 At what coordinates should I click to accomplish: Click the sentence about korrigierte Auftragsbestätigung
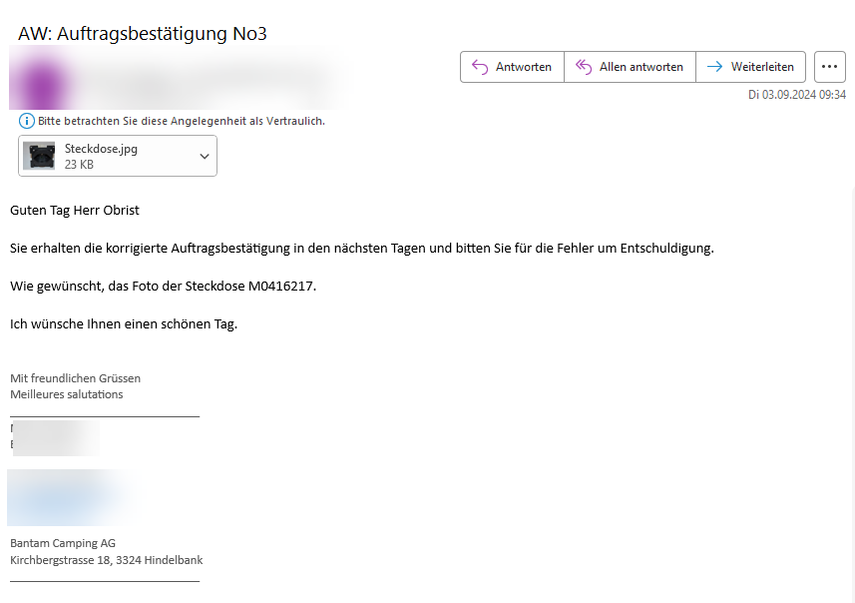(362, 248)
